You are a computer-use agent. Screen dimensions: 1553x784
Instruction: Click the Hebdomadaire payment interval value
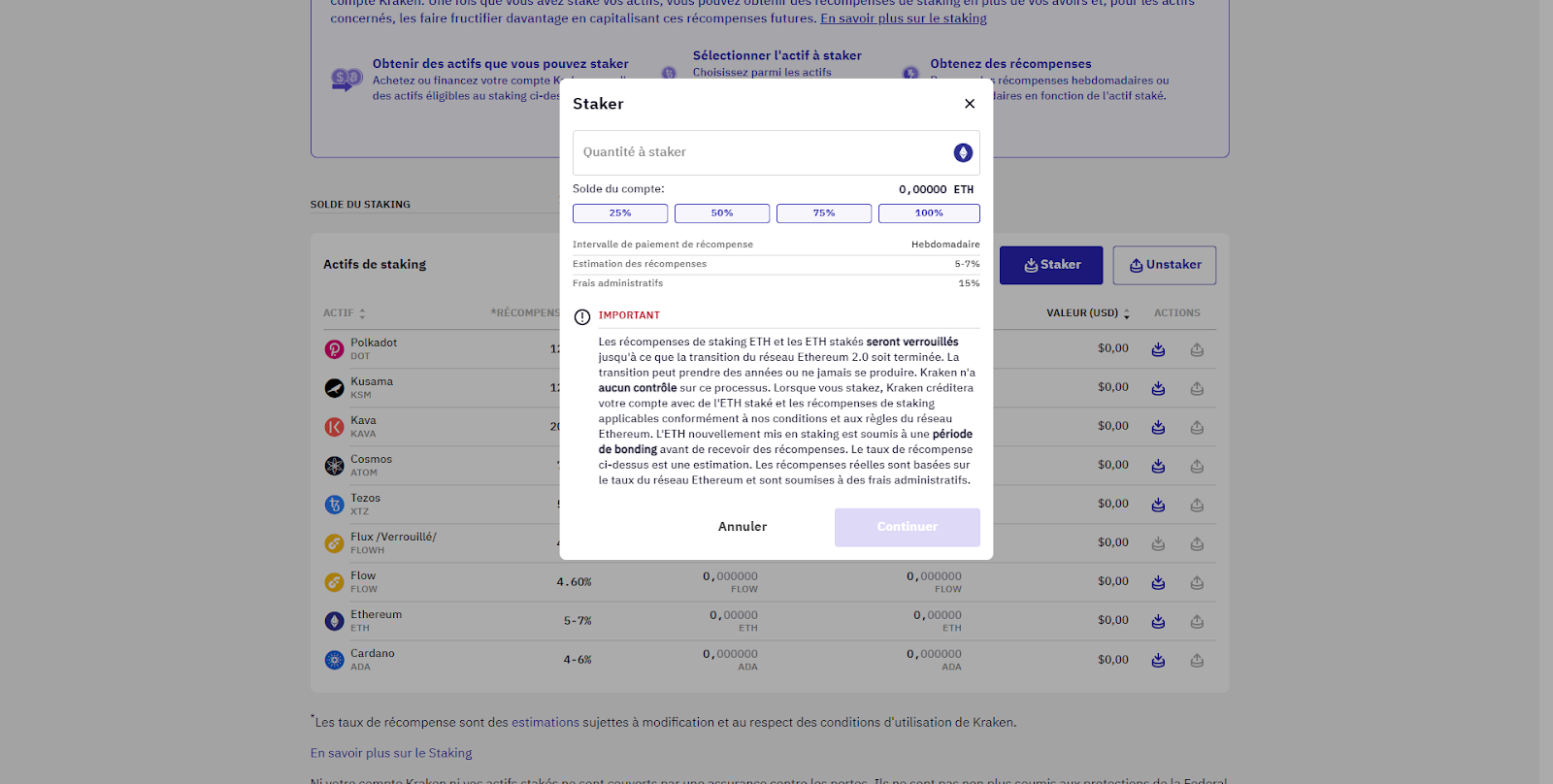click(x=945, y=245)
